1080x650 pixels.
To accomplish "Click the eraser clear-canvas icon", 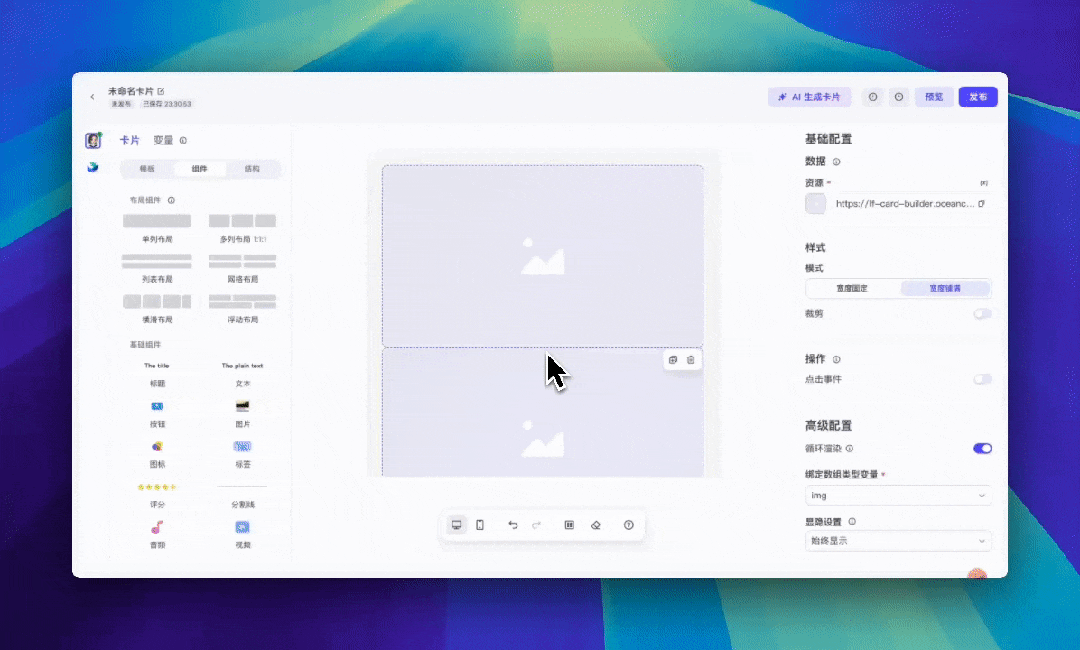I will coord(596,525).
